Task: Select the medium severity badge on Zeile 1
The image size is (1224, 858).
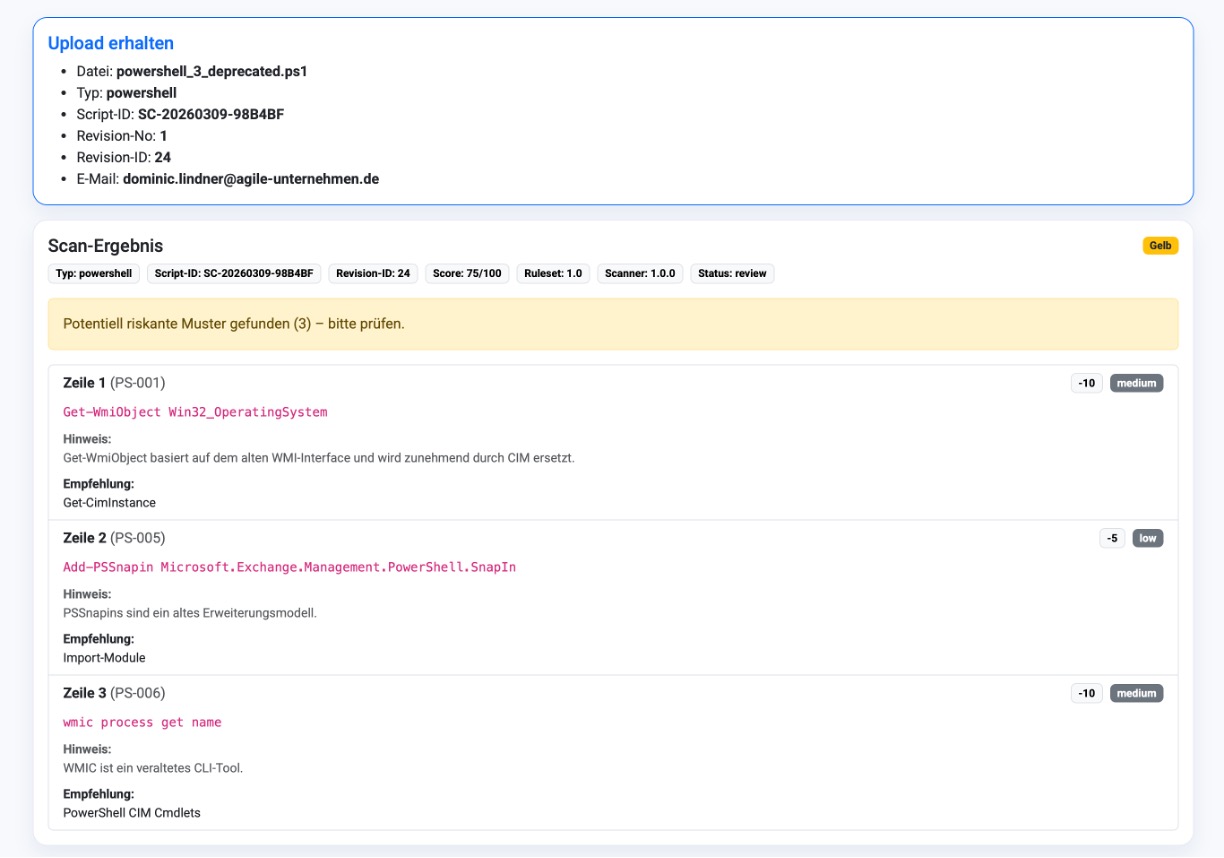Action: pos(1135,383)
